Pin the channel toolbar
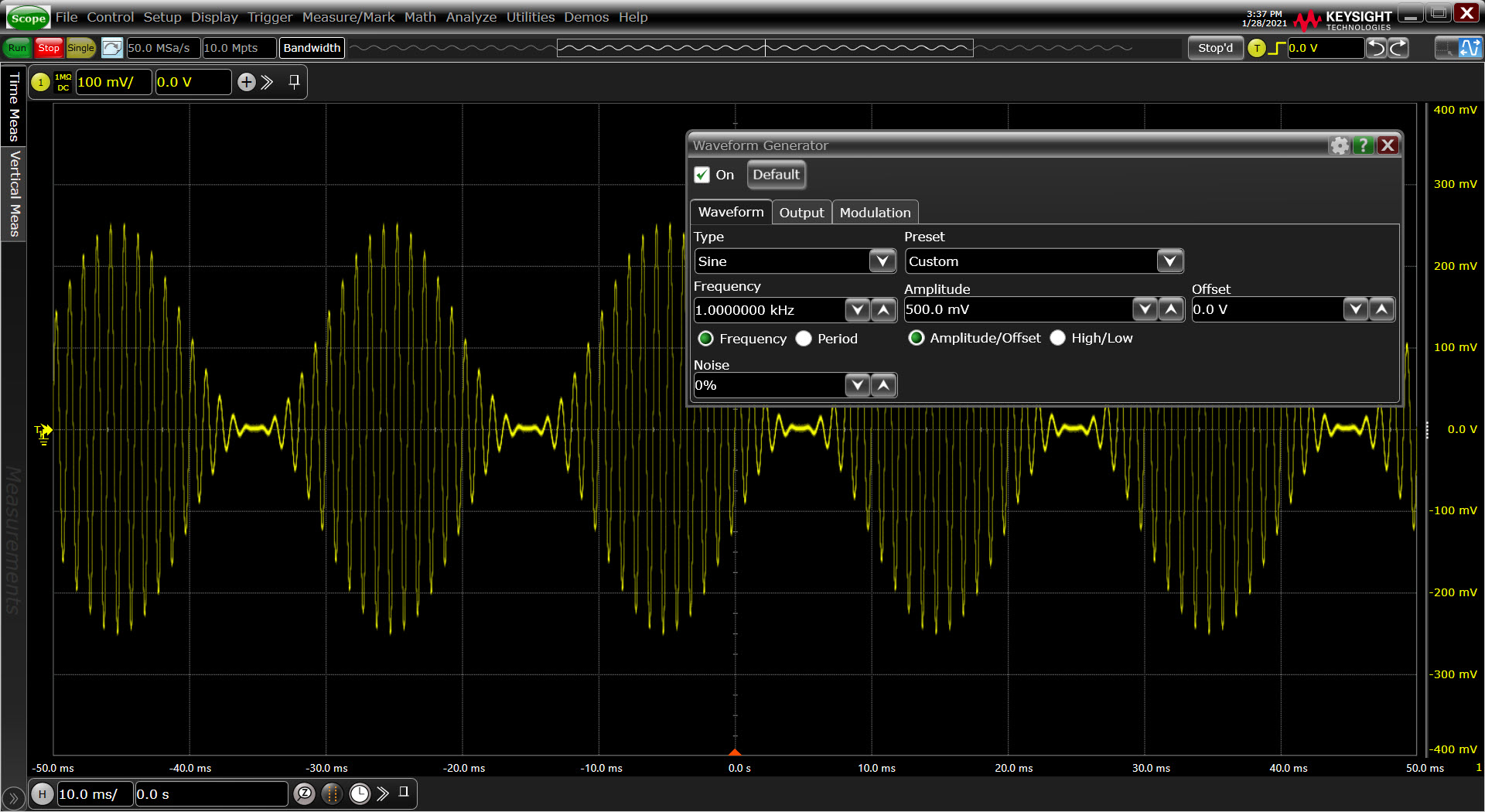 [294, 81]
